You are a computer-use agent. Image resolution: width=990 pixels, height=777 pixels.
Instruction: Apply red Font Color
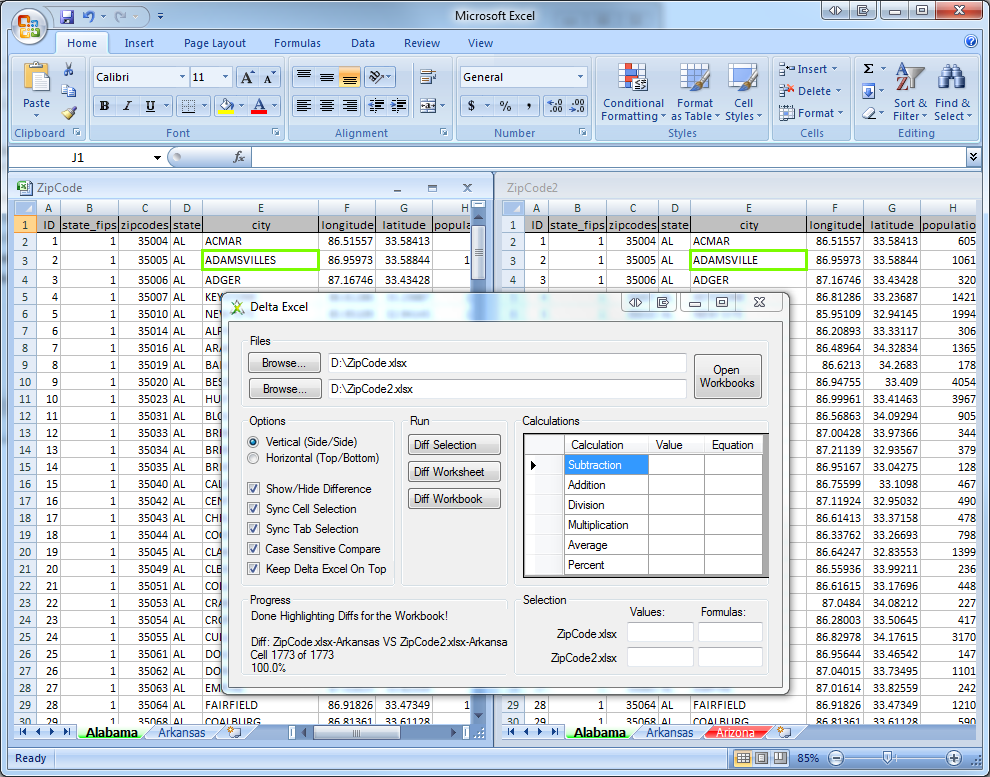point(259,106)
